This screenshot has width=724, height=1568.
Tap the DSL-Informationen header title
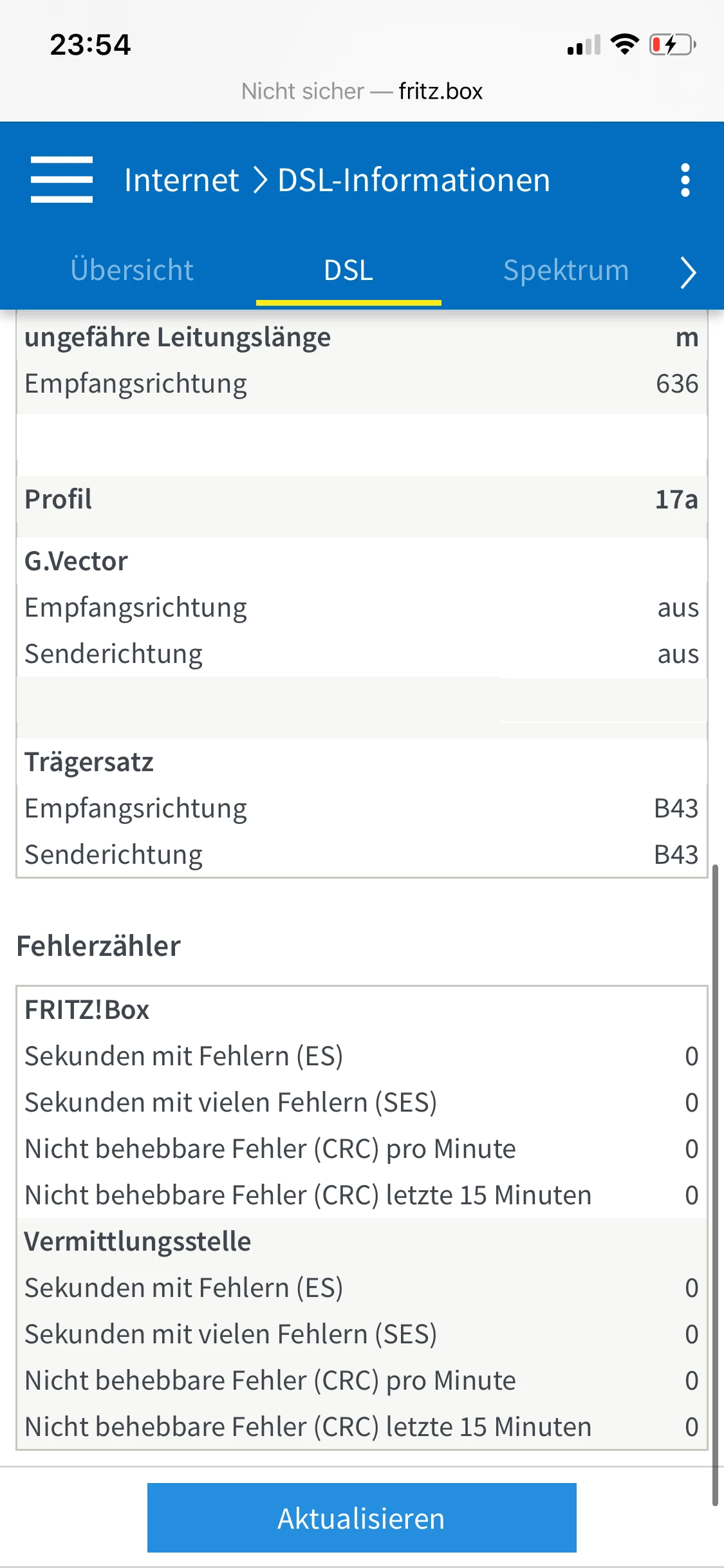(414, 180)
